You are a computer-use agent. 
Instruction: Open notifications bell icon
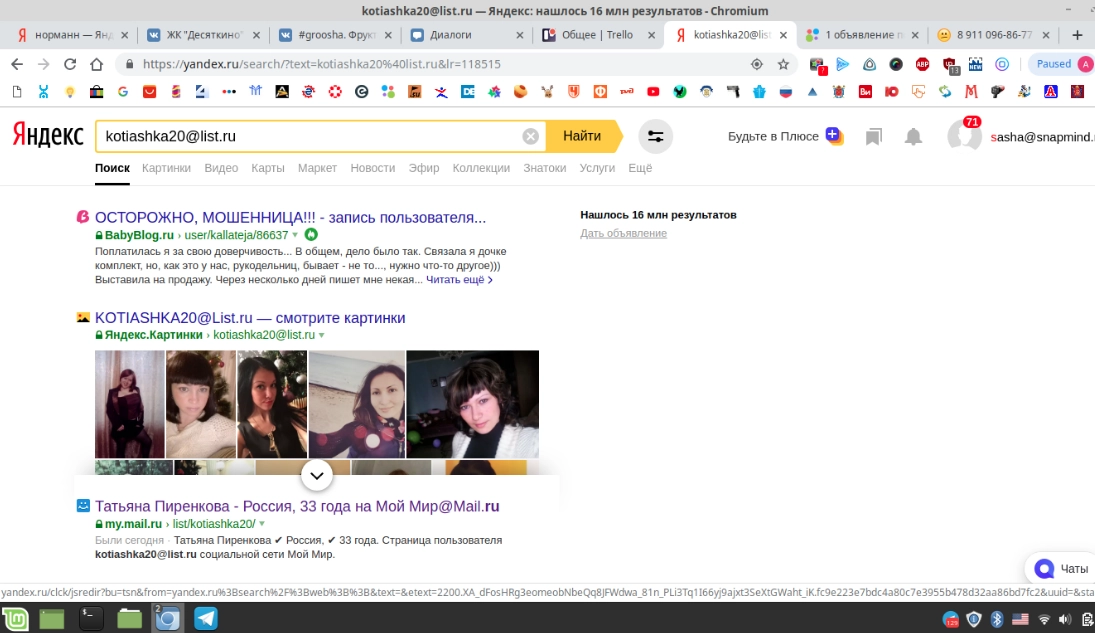(913, 136)
